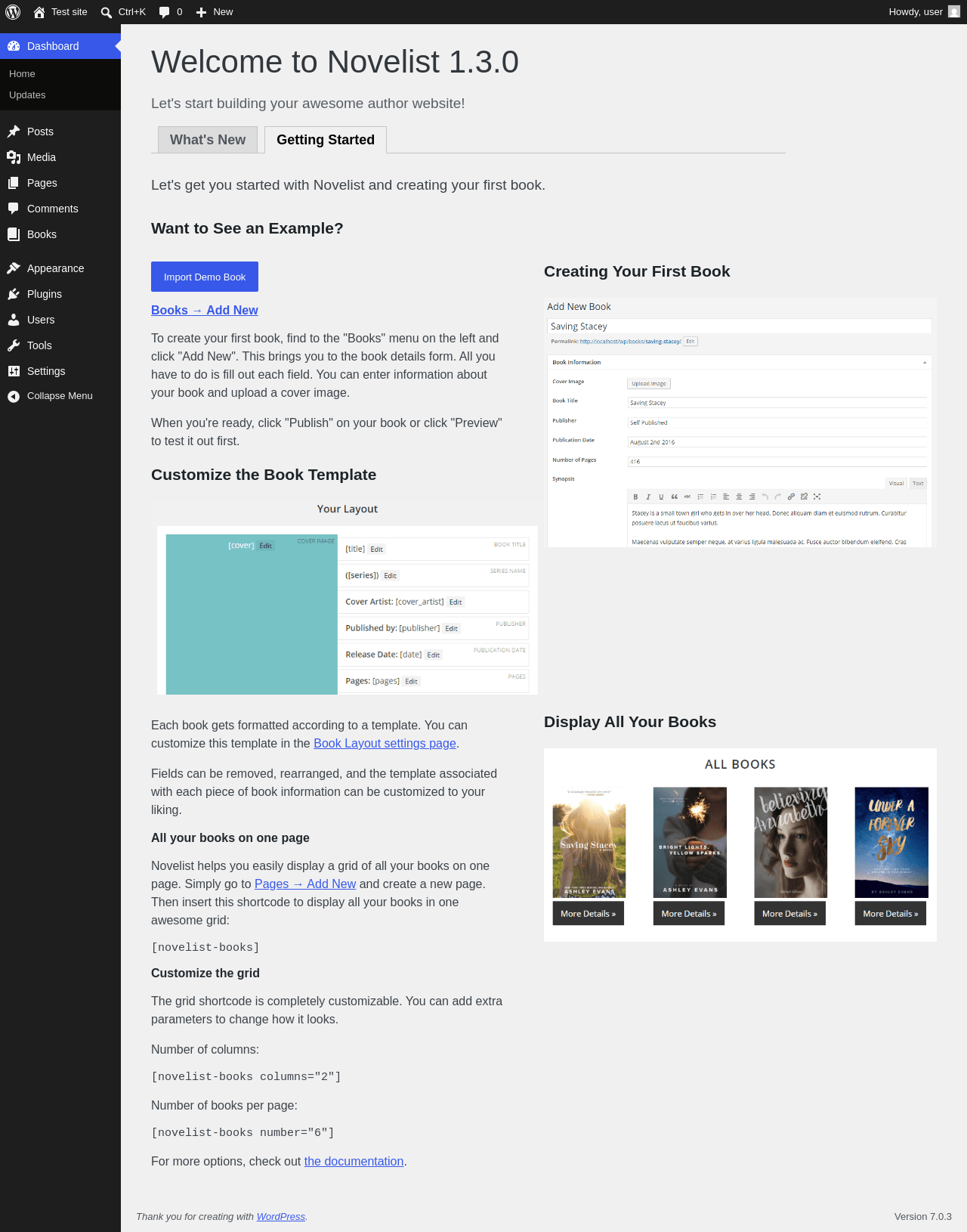Collapse the sidebar via the arrow icon

(x=14, y=396)
